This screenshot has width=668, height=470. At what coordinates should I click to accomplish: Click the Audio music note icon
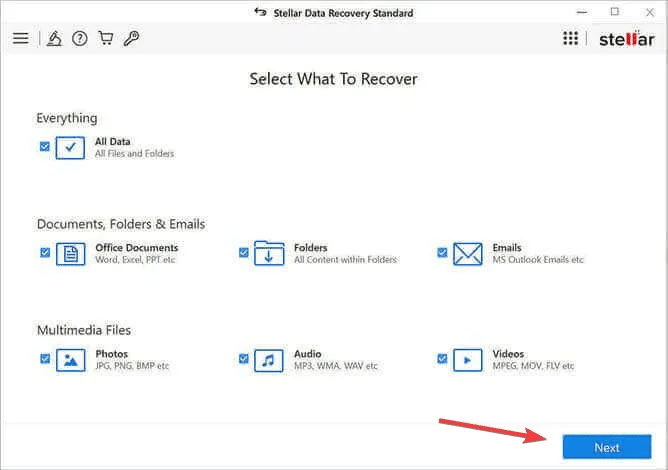tap(269, 360)
